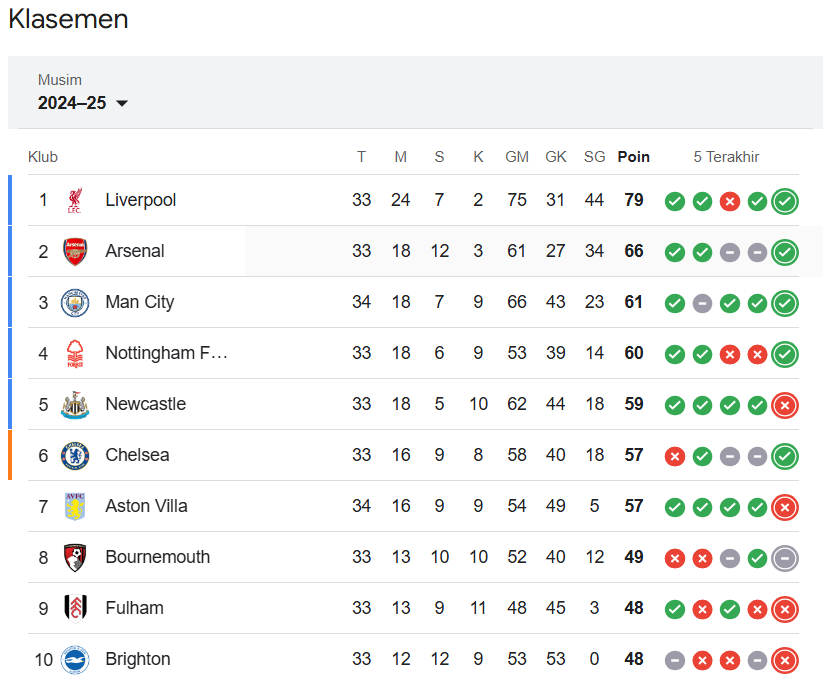Click Liverpool's latest circled win result icon
Viewport: 830px width, 681px height.
click(x=784, y=201)
